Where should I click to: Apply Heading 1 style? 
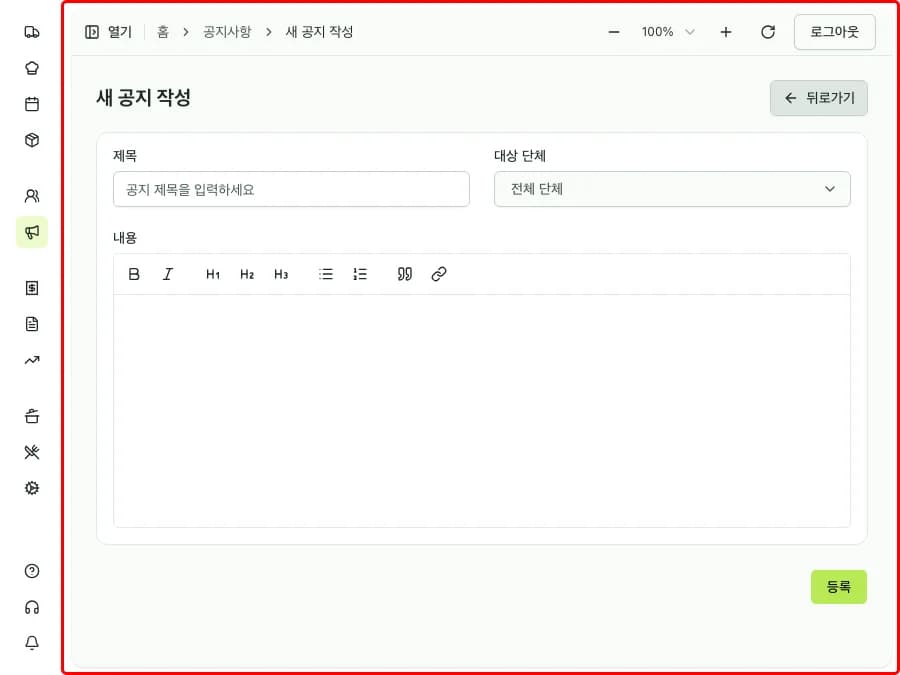tap(211, 273)
